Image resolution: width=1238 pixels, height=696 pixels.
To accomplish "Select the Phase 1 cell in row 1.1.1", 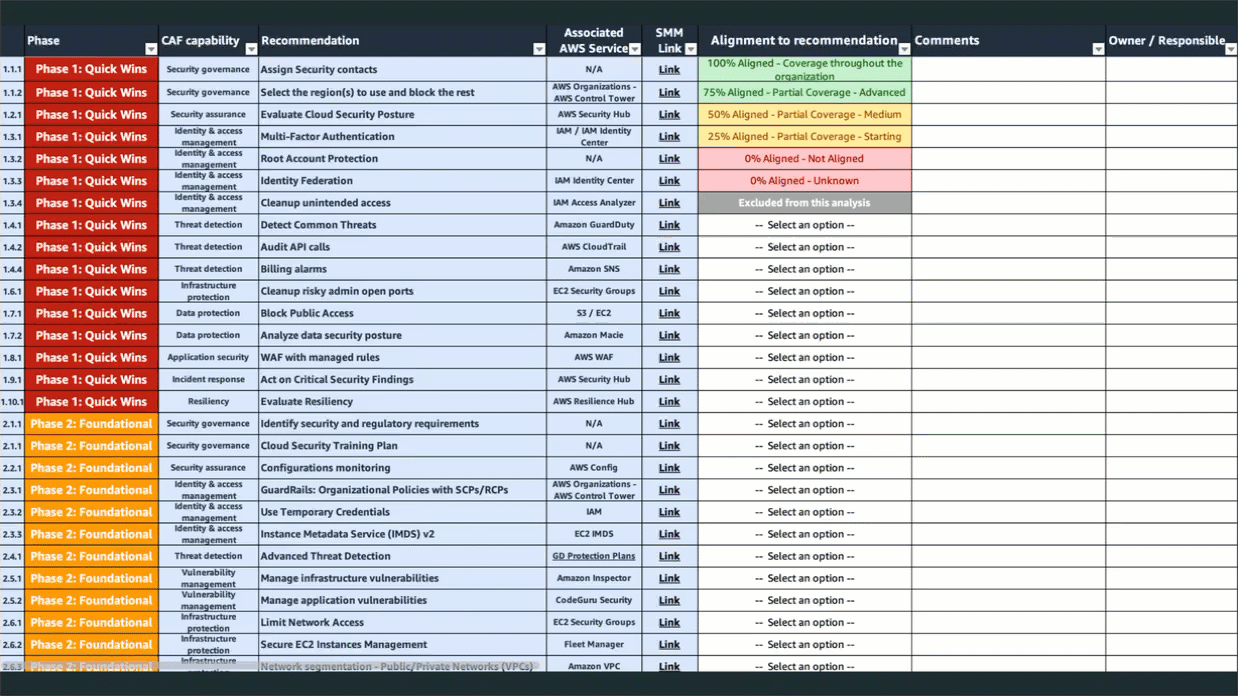I will (x=91, y=70).
